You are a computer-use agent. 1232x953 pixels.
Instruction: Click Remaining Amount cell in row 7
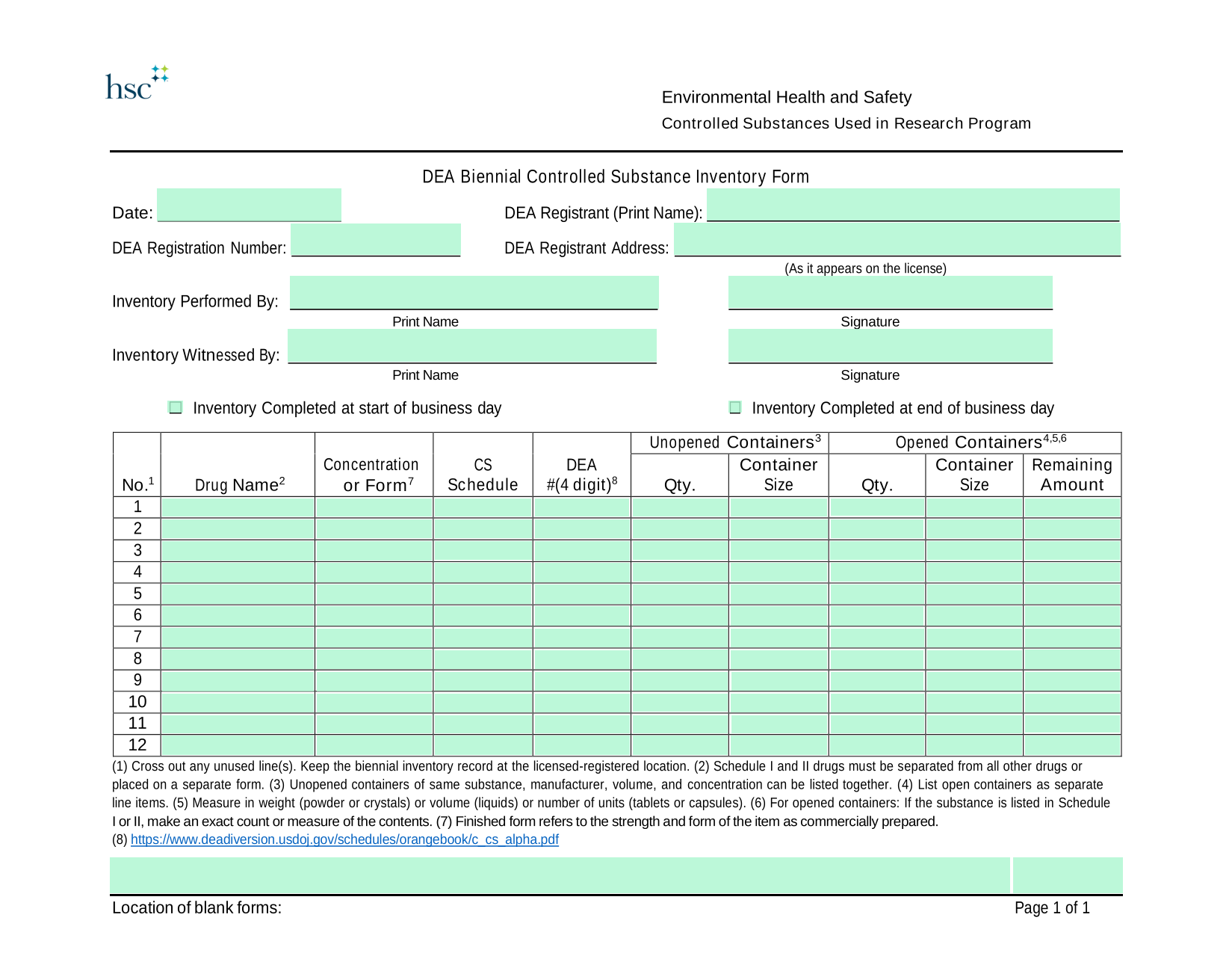pyautogui.click(x=1072, y=638)
